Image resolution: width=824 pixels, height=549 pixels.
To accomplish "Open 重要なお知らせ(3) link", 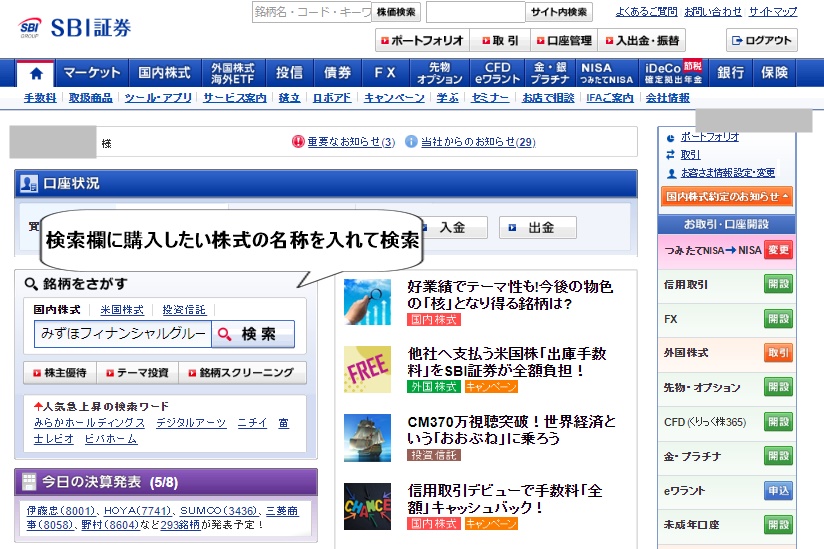I will pos(351,142).
